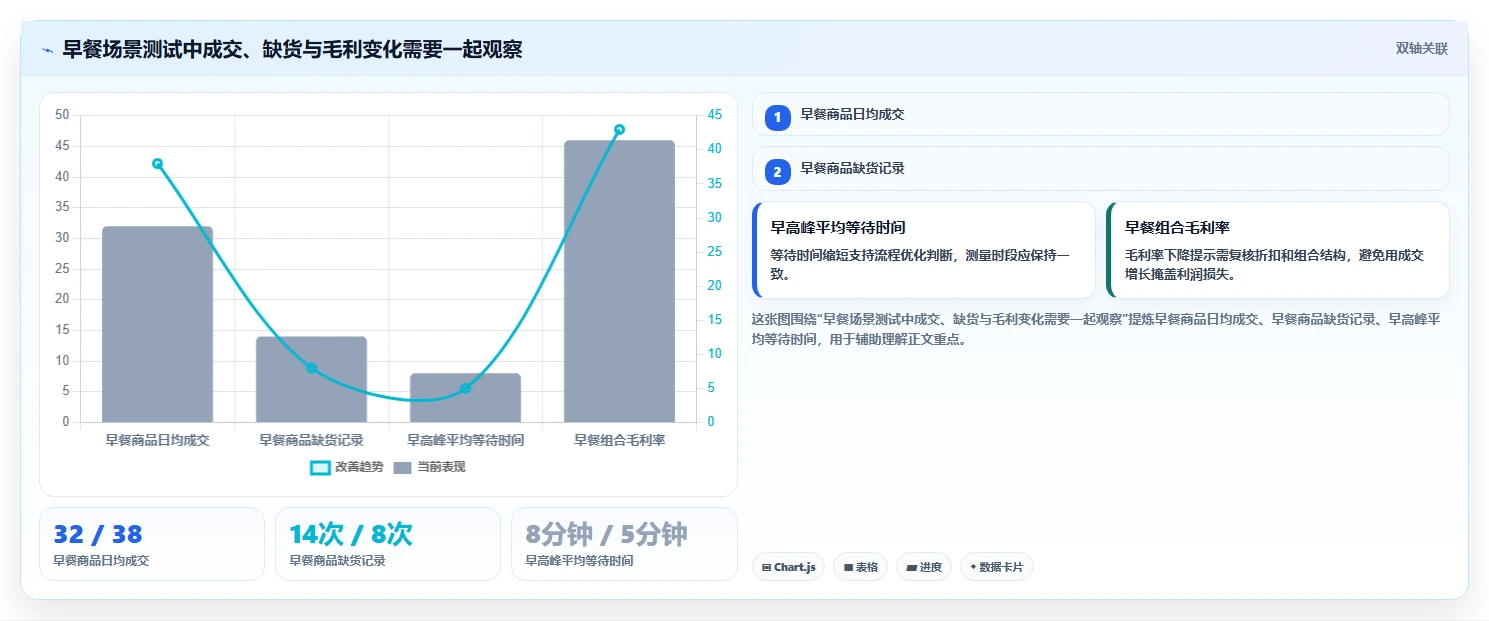Click the left axis value 50

[x=62, y=115]
